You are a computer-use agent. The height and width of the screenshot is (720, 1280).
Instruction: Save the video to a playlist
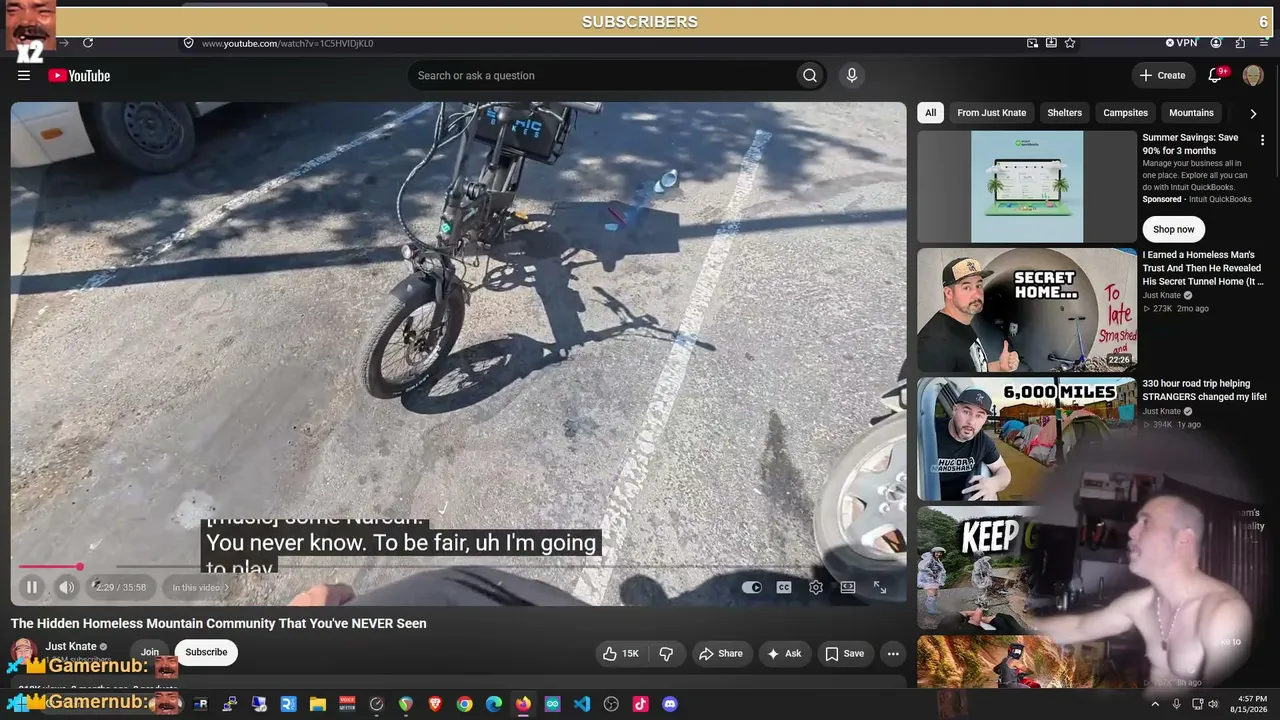844,654
